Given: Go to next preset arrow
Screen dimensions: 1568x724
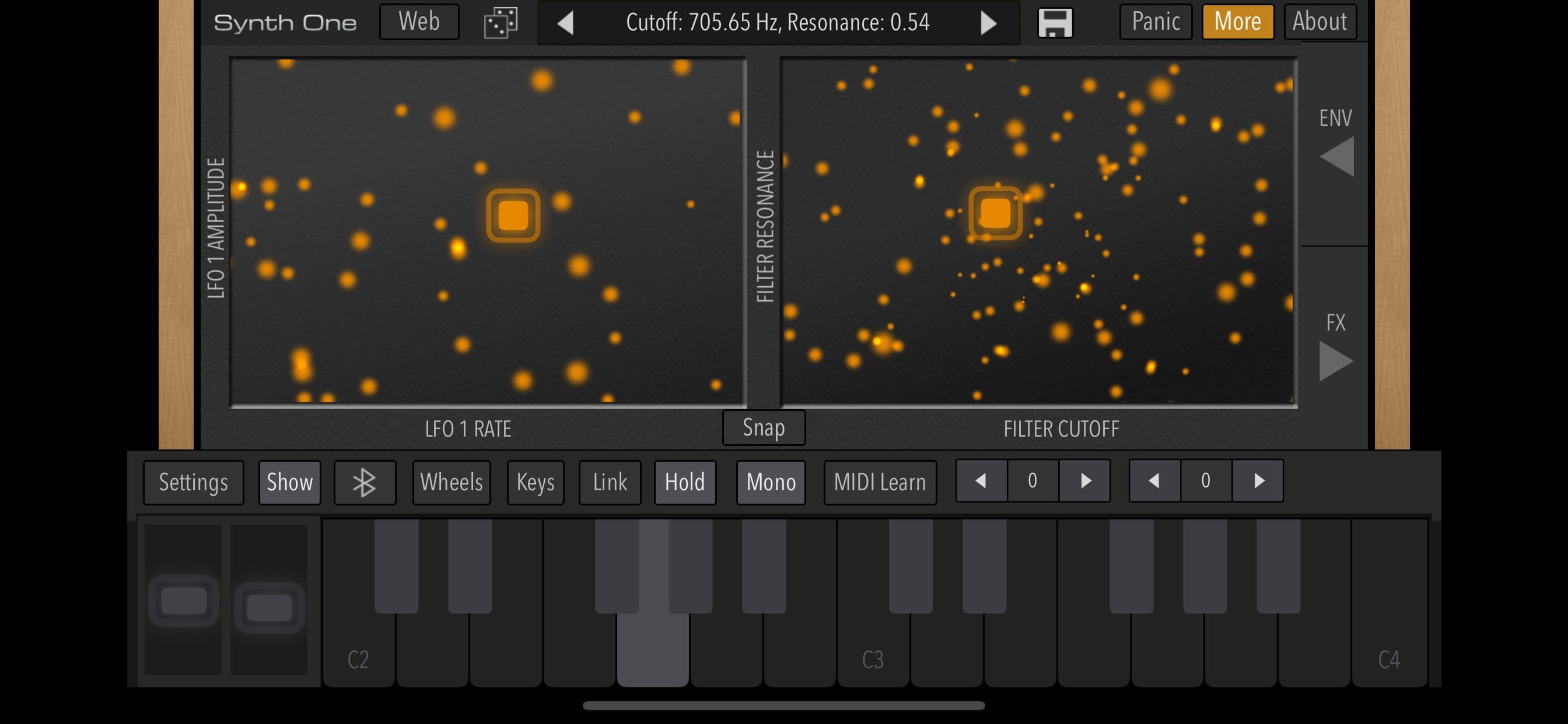Looking at the screenshot, I should pos(988,23).
